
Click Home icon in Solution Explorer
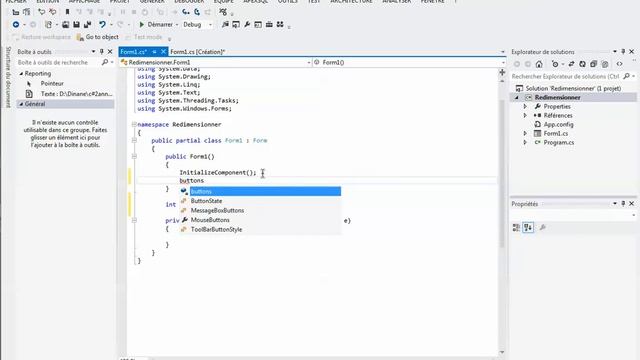(x=539, y=64)
